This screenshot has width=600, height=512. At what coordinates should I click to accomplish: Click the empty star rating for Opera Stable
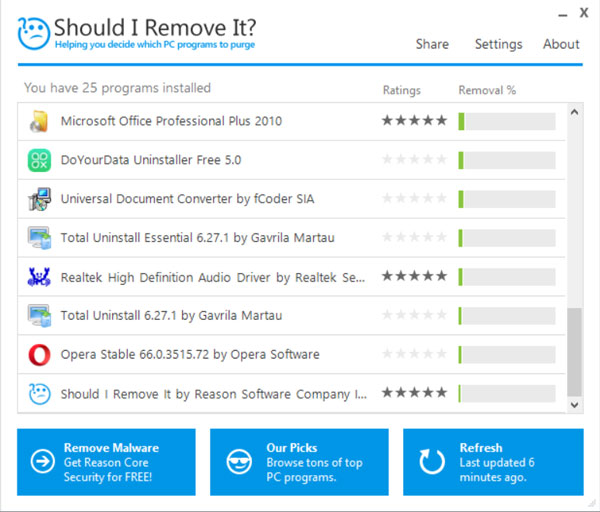click(x=414, y=354)
